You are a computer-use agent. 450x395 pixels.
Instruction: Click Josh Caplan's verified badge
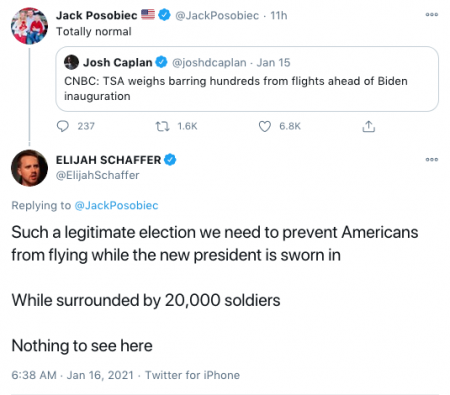point(162,62)
